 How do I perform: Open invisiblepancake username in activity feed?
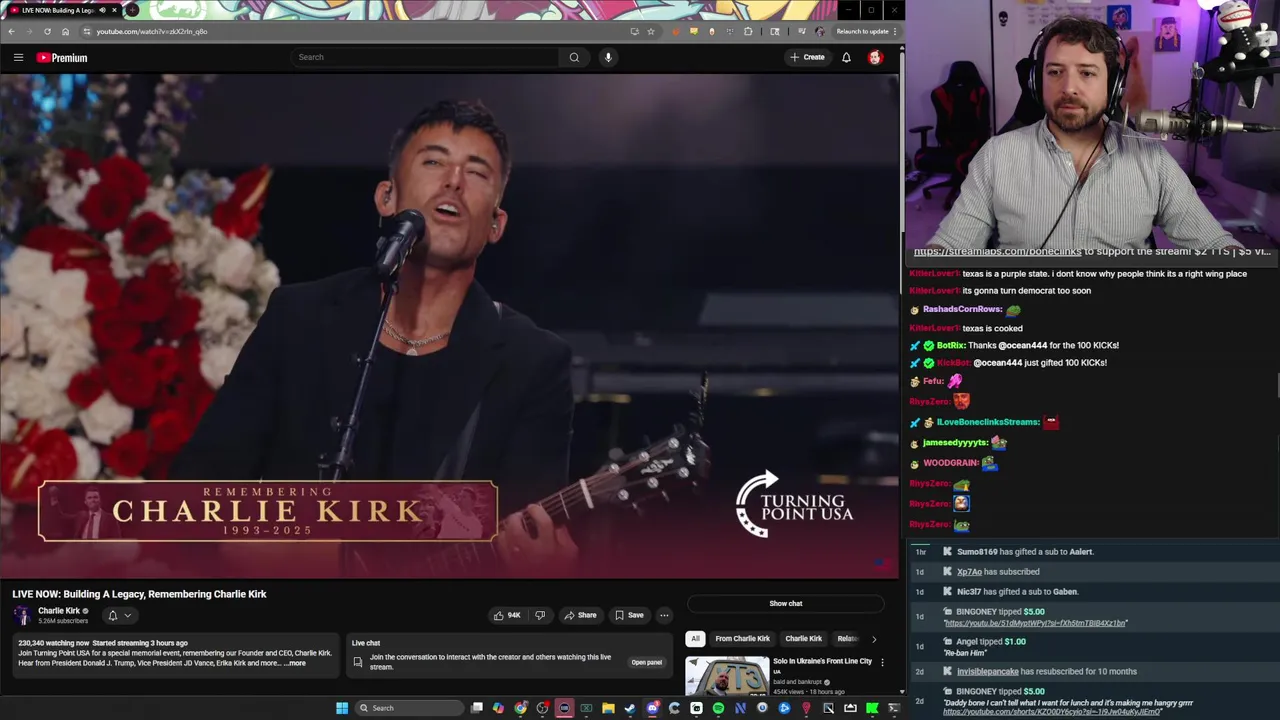pyautogui.click(x=987, y=672)
